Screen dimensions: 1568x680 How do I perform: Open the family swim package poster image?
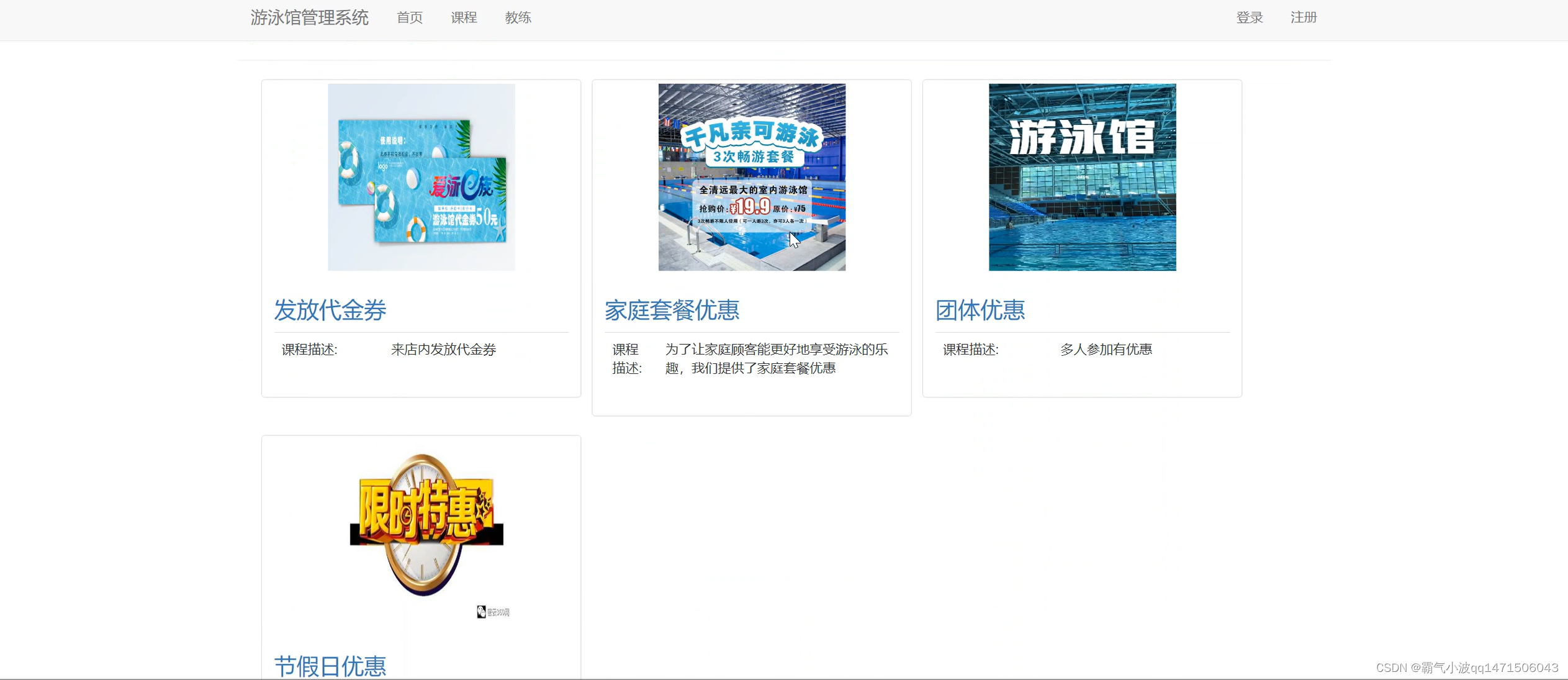click(751, 177)
